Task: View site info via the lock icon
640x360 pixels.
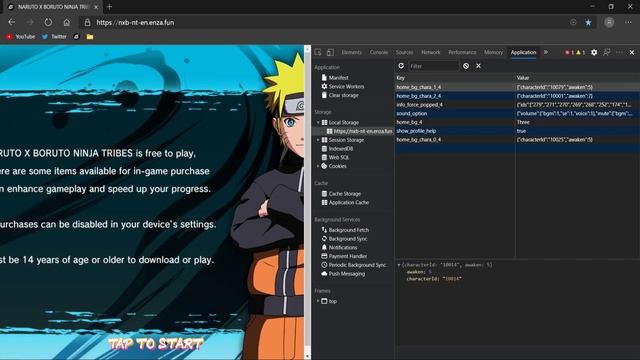Action: (87, 22)
